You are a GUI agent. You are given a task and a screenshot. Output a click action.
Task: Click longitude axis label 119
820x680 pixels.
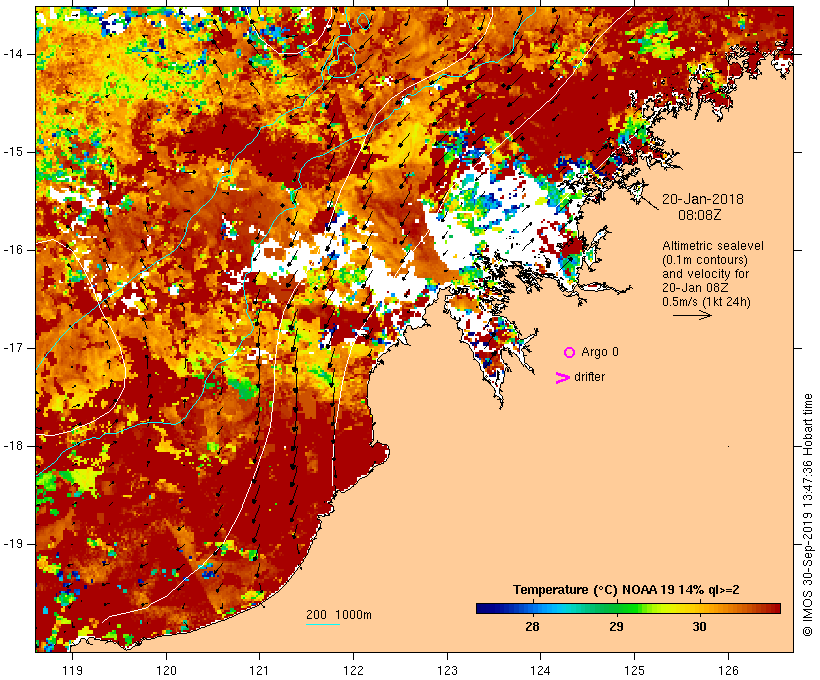(x=72, y=671)
